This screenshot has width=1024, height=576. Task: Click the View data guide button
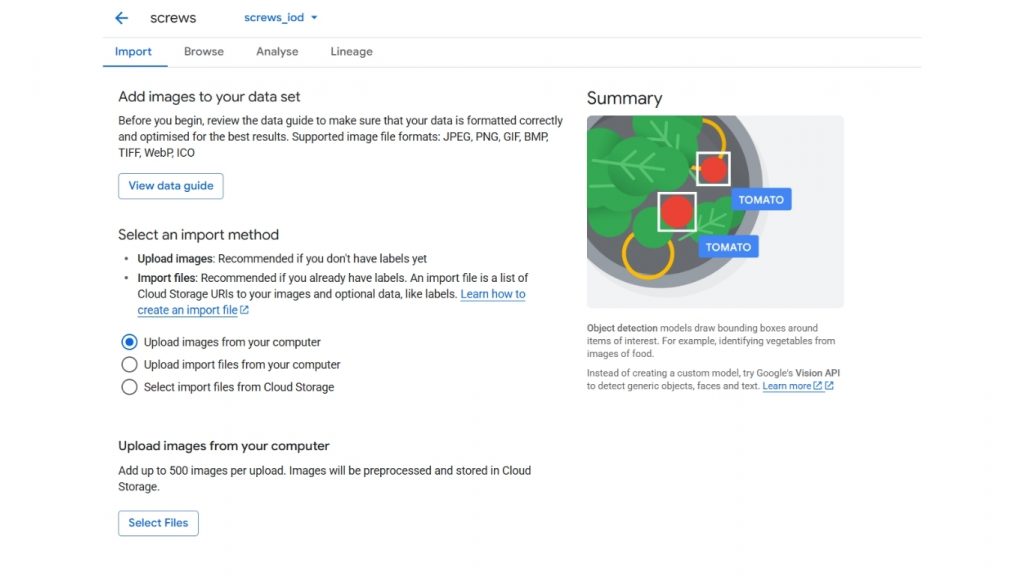coord(170,186)
